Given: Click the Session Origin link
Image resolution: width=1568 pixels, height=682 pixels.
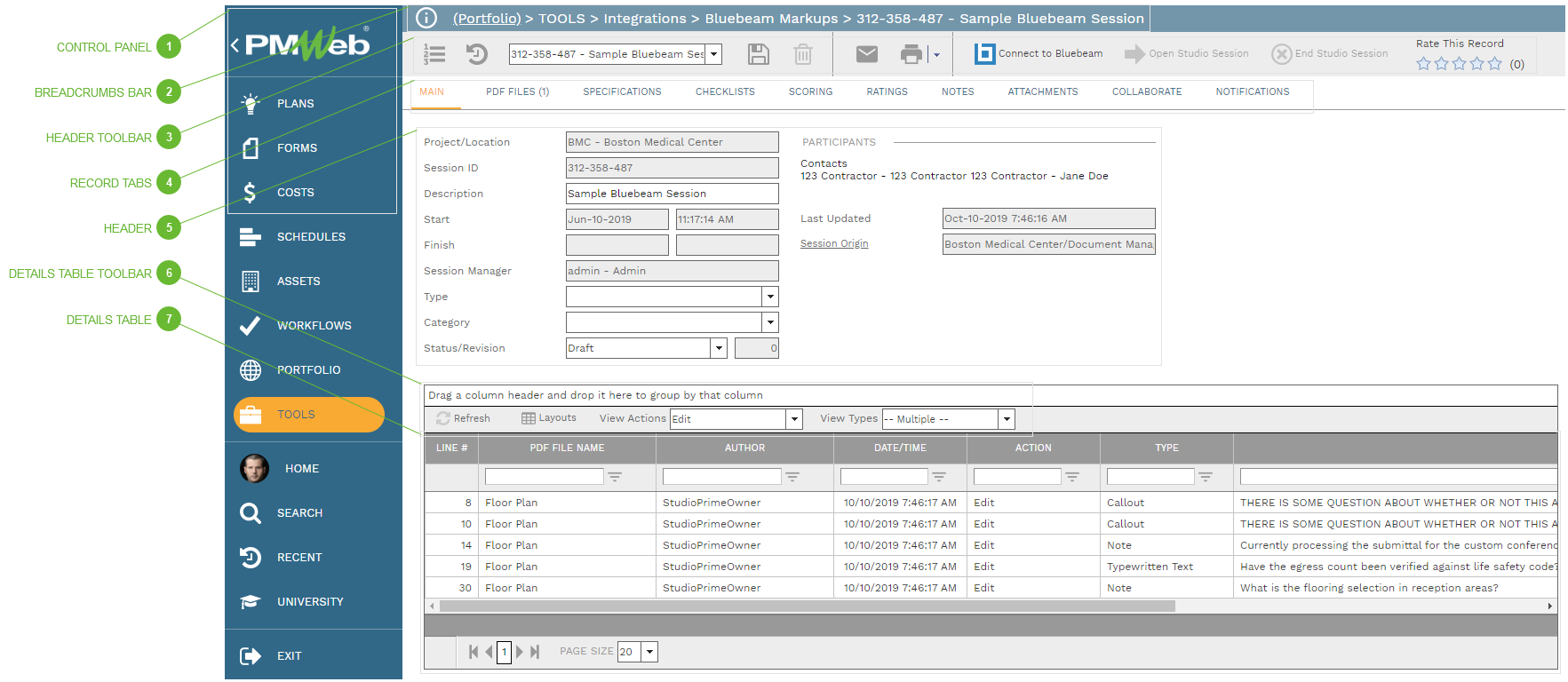Looking at the screenshot, I should [834, 244].
